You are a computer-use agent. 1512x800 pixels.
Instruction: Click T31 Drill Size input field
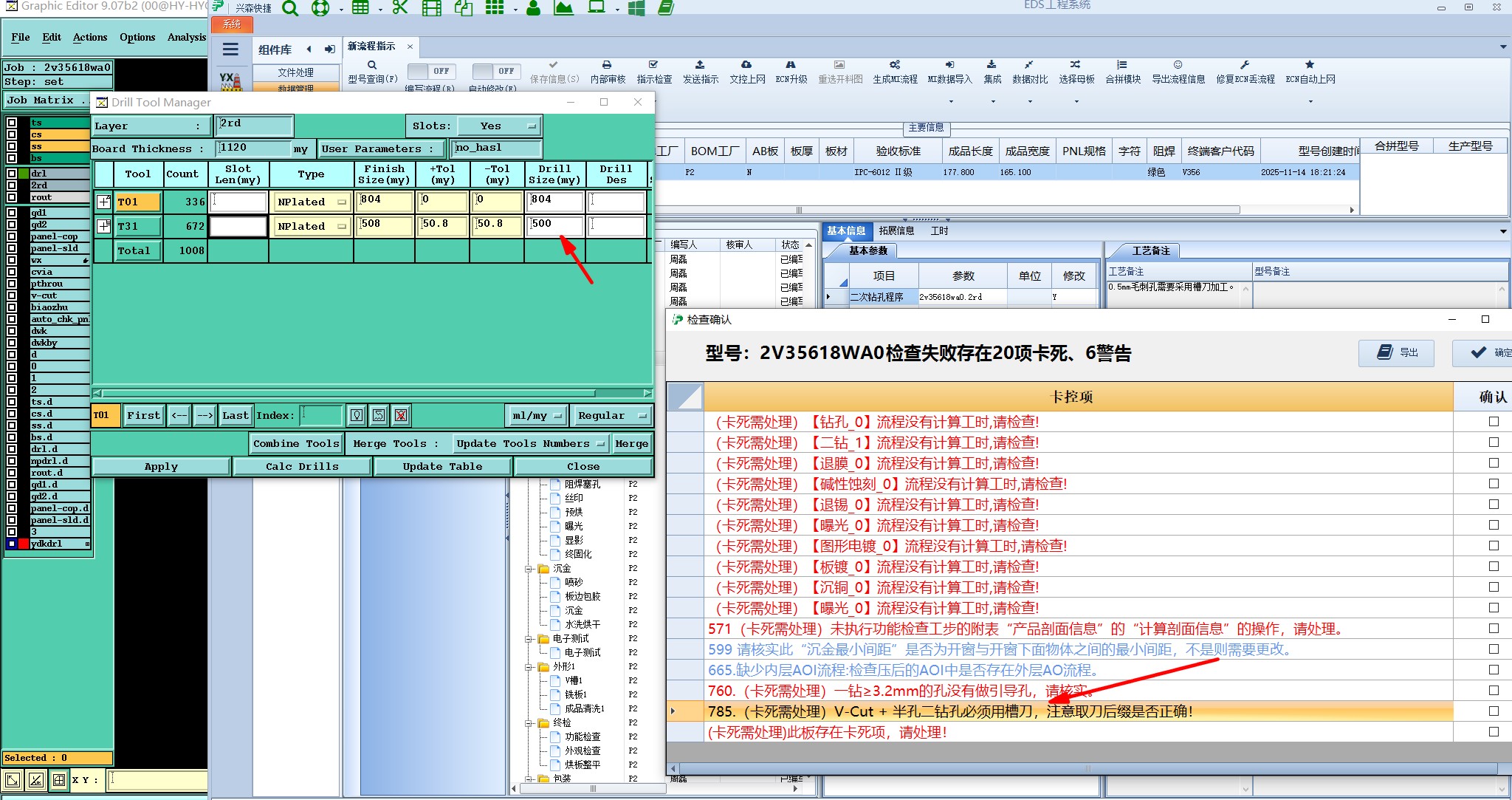pos(555,225)
